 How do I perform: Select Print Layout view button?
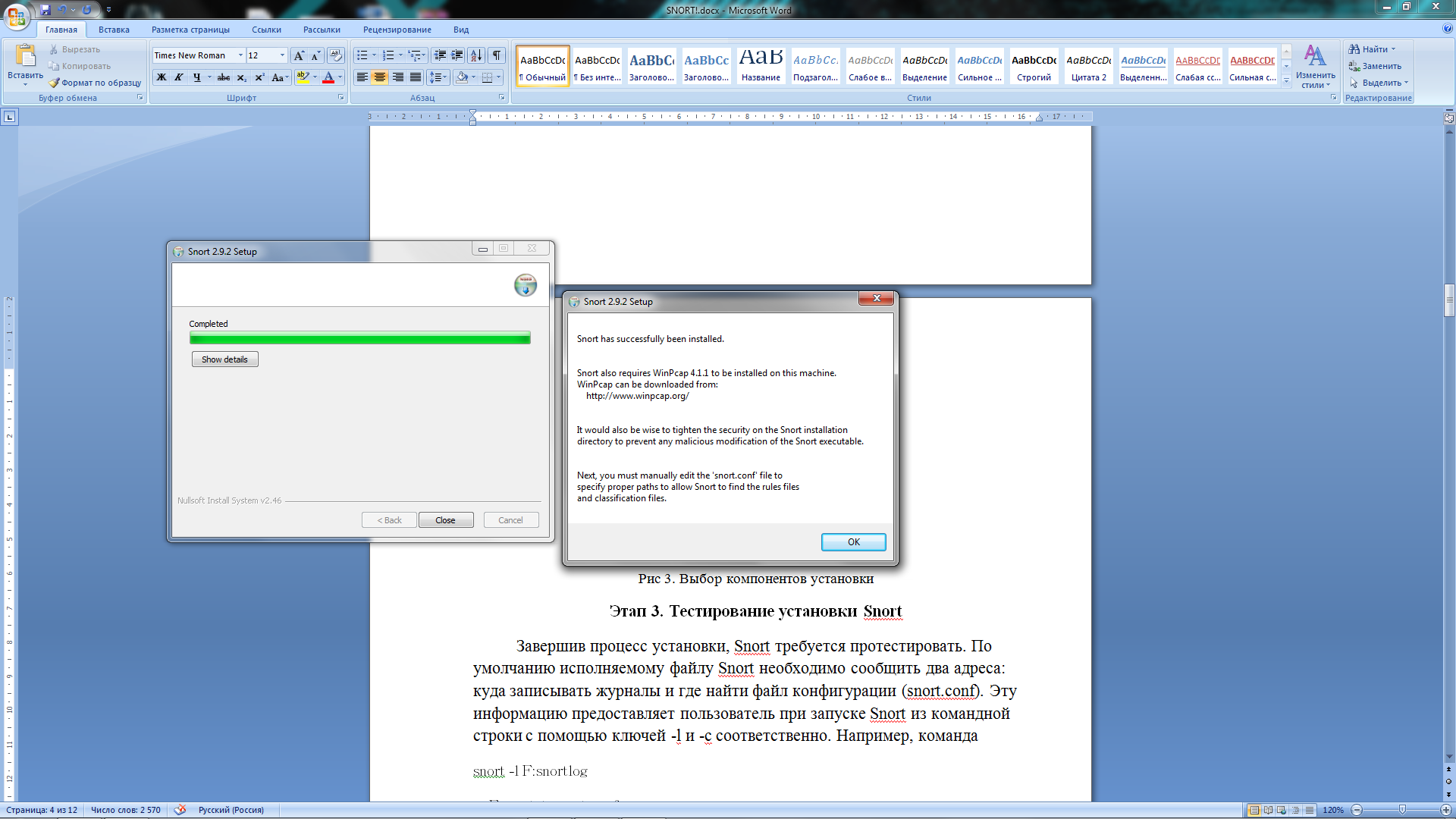1254,810
